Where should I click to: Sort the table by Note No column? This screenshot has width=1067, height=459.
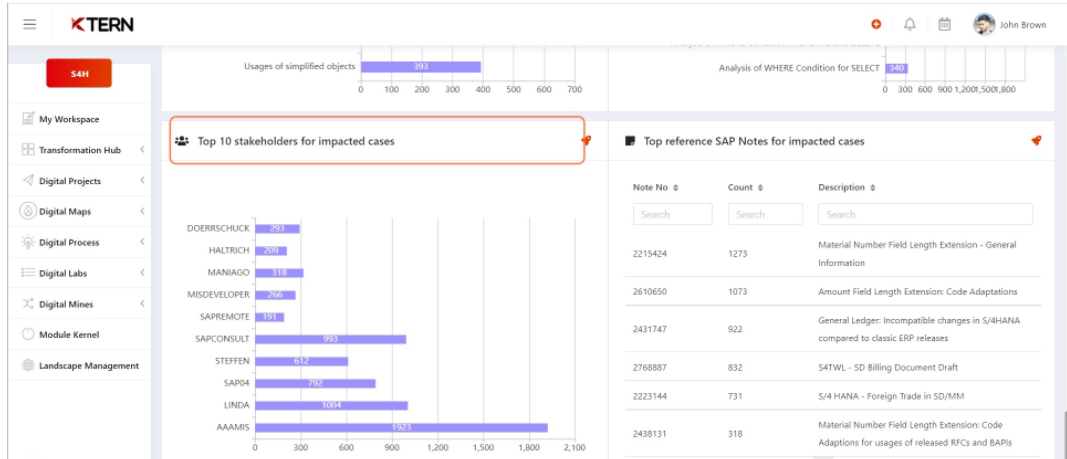tap(676, 188)
